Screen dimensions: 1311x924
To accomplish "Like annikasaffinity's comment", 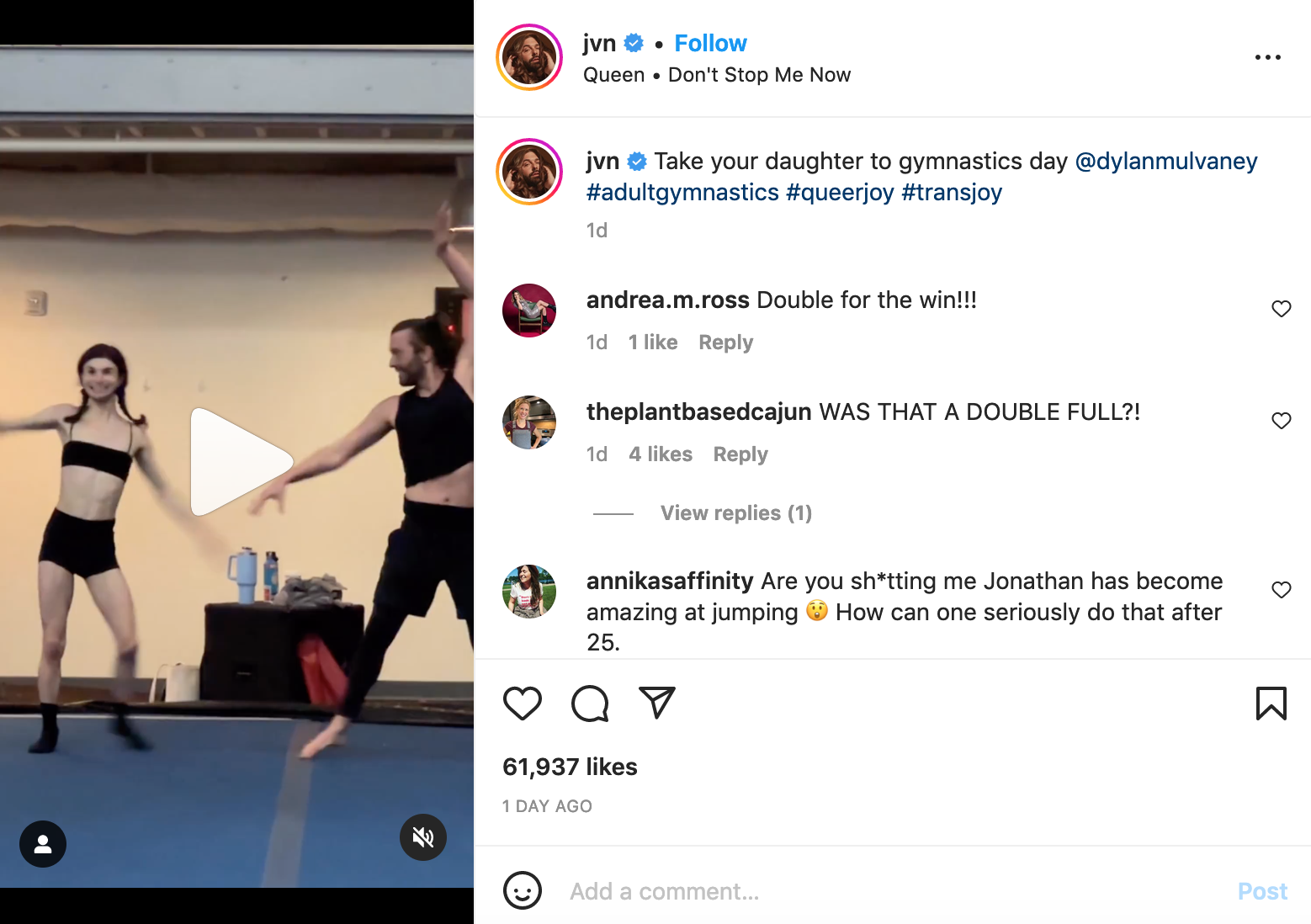I will [1281, 590].
